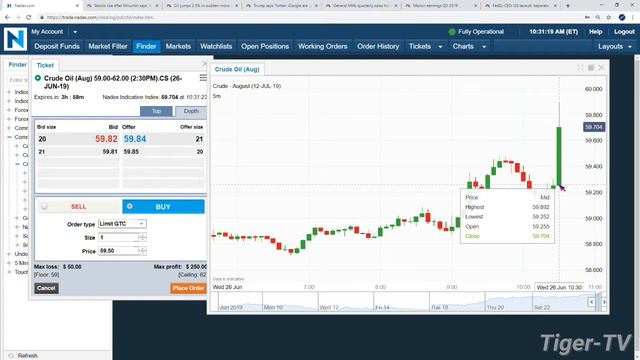
Task: Click the browser address bar URL
Action: click(100, 18)
